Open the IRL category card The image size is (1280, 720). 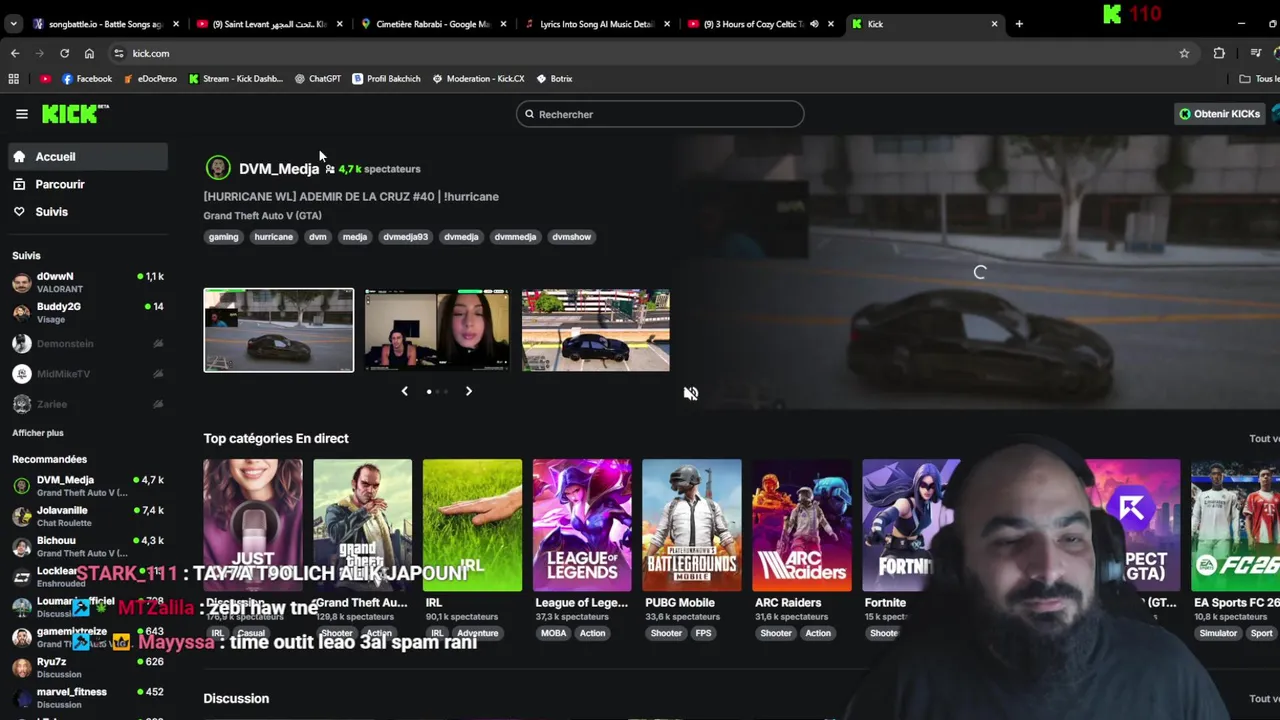[472, 525]
